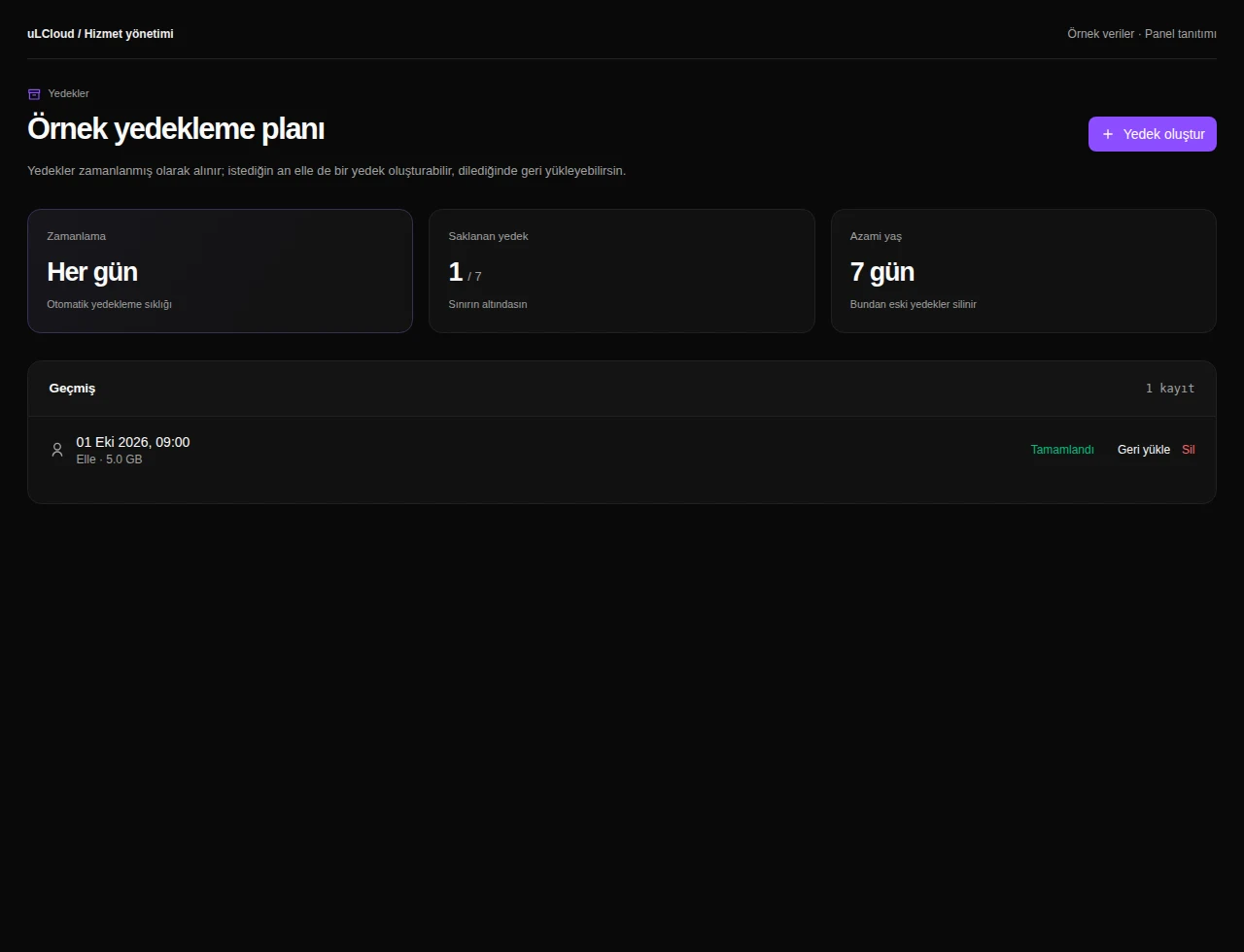Select the Saklanan yedek card
The image size is (1244, 952).
622,271
